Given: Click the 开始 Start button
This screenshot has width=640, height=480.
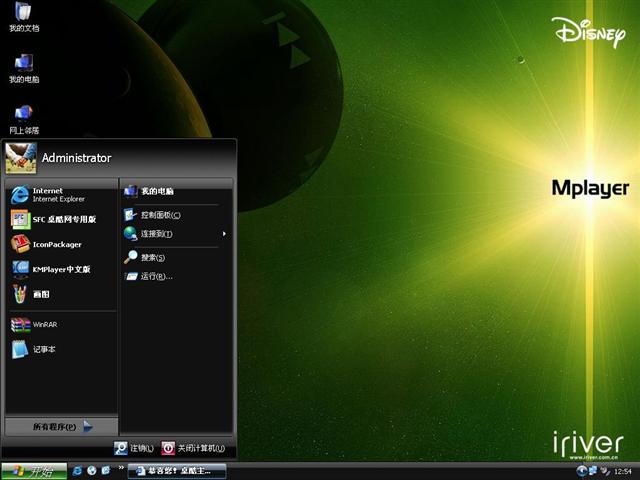Looking at the screenshot, I should coord(34,471).
